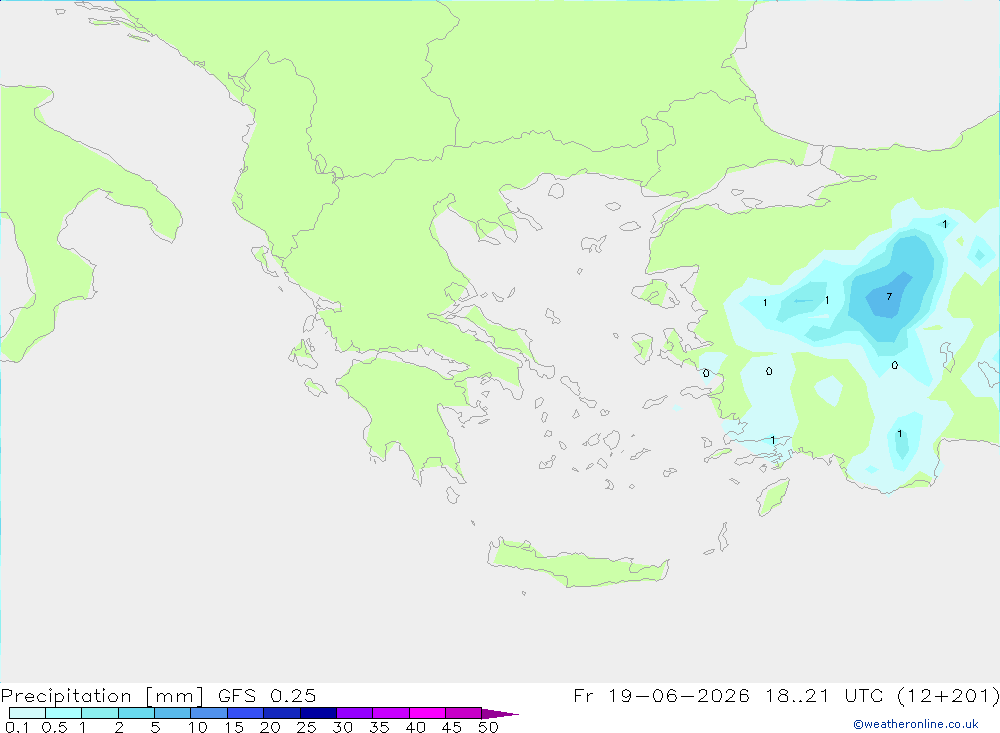Click the "45" legend scale label
The width and height of the screenshot is (1000, 733).
[452, 727]
